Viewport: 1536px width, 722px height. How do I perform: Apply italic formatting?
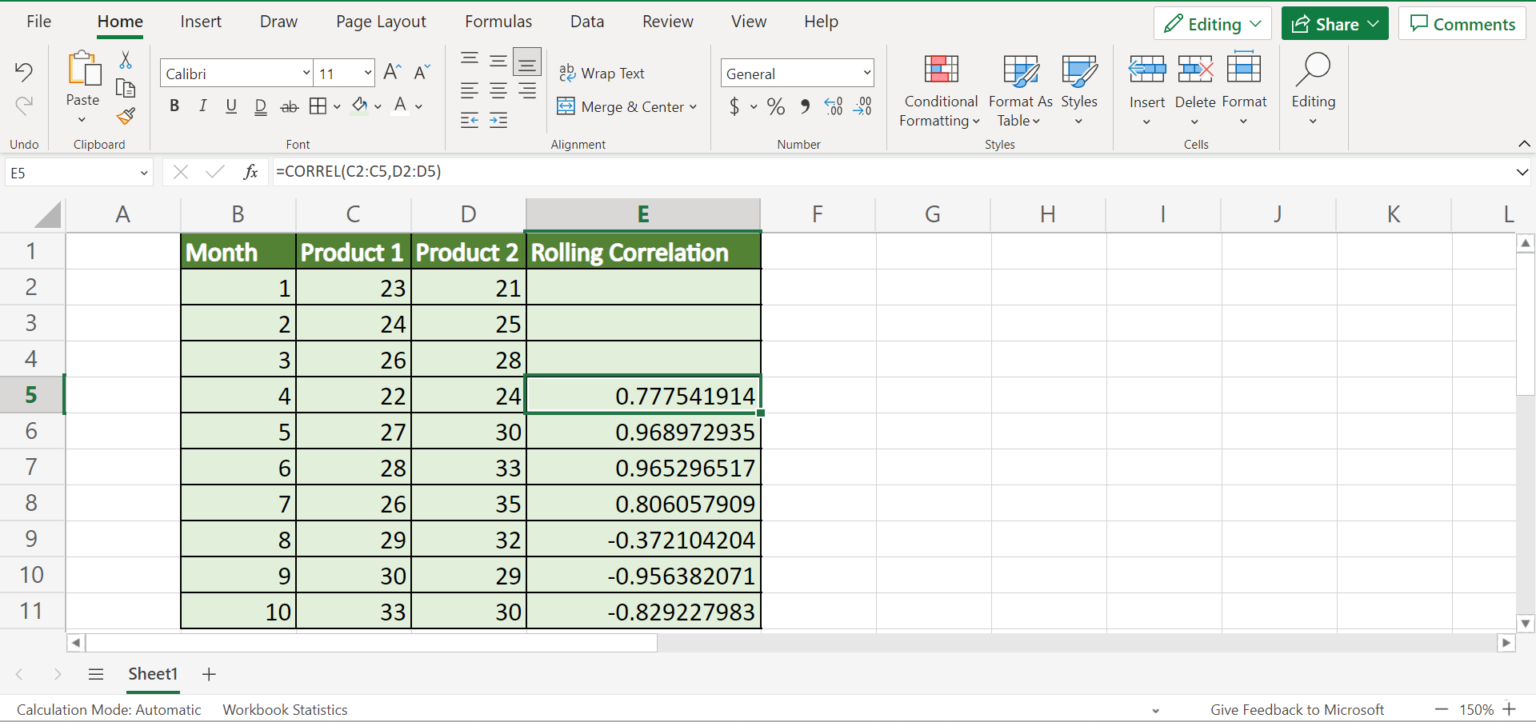(203, 105)
